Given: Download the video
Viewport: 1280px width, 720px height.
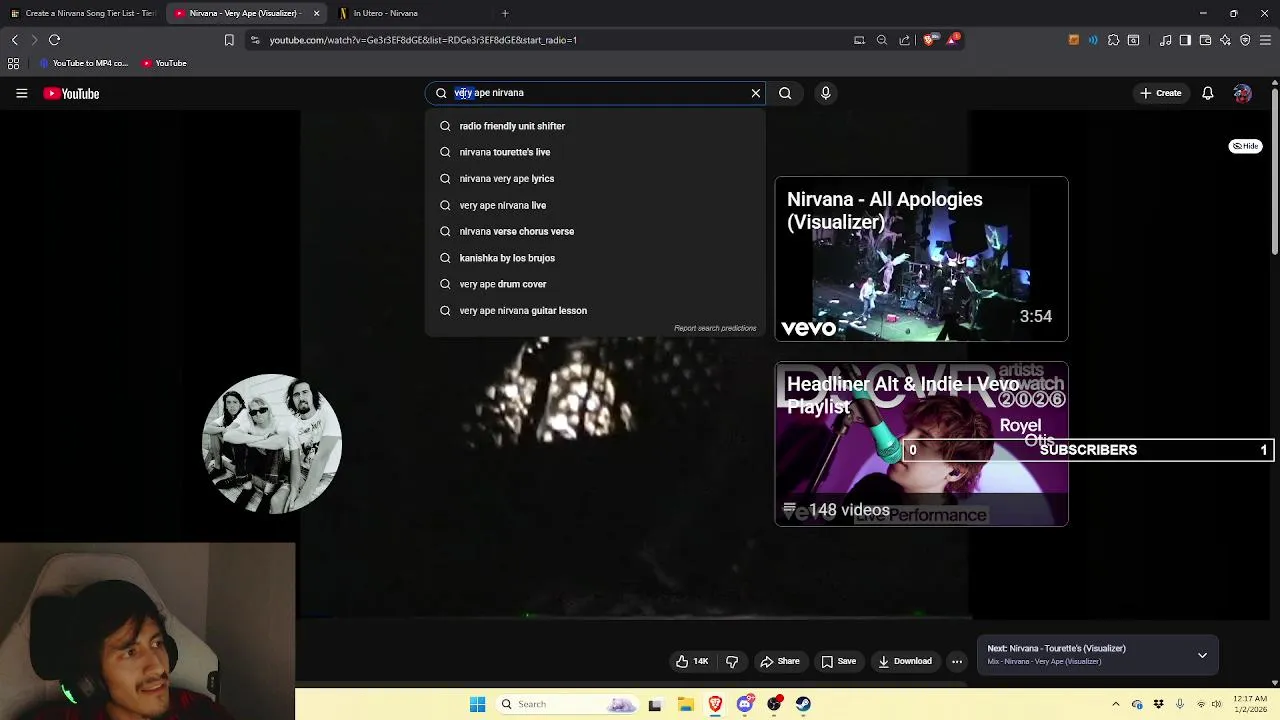Looking at the screenshot, I should (x=904, y=661).
